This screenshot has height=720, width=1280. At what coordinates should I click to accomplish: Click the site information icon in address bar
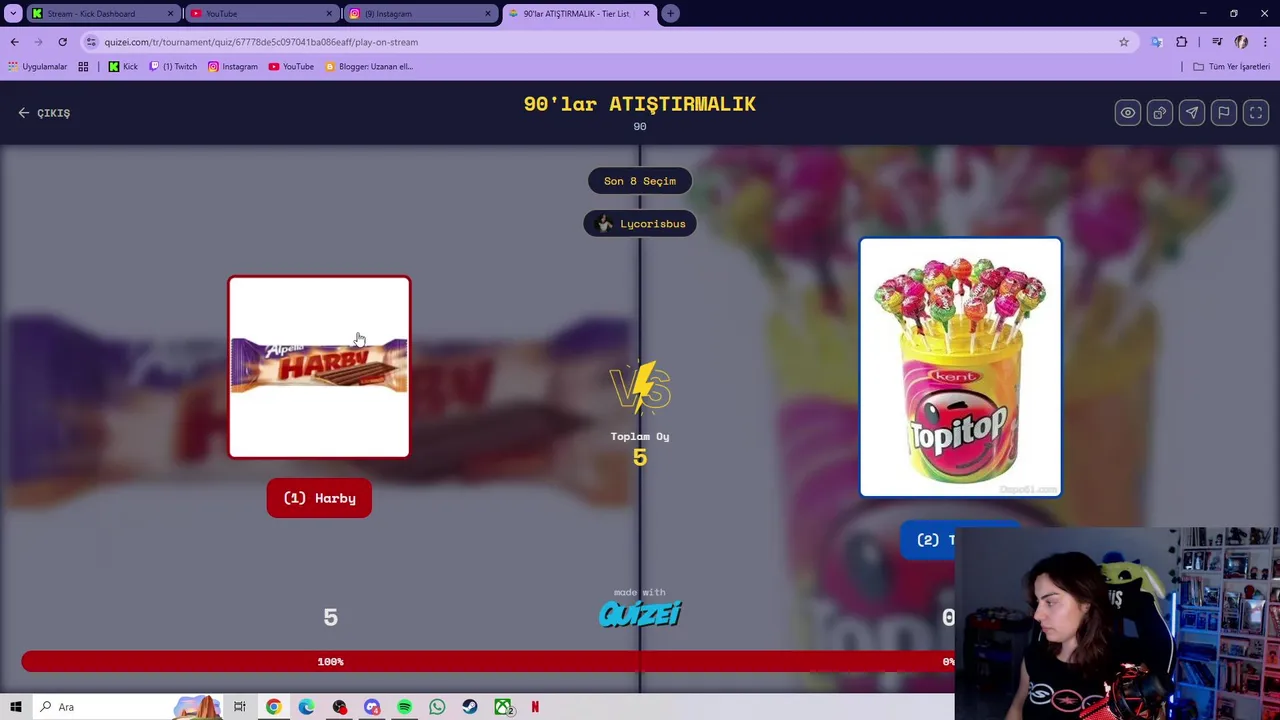click(x=91, y=42)
